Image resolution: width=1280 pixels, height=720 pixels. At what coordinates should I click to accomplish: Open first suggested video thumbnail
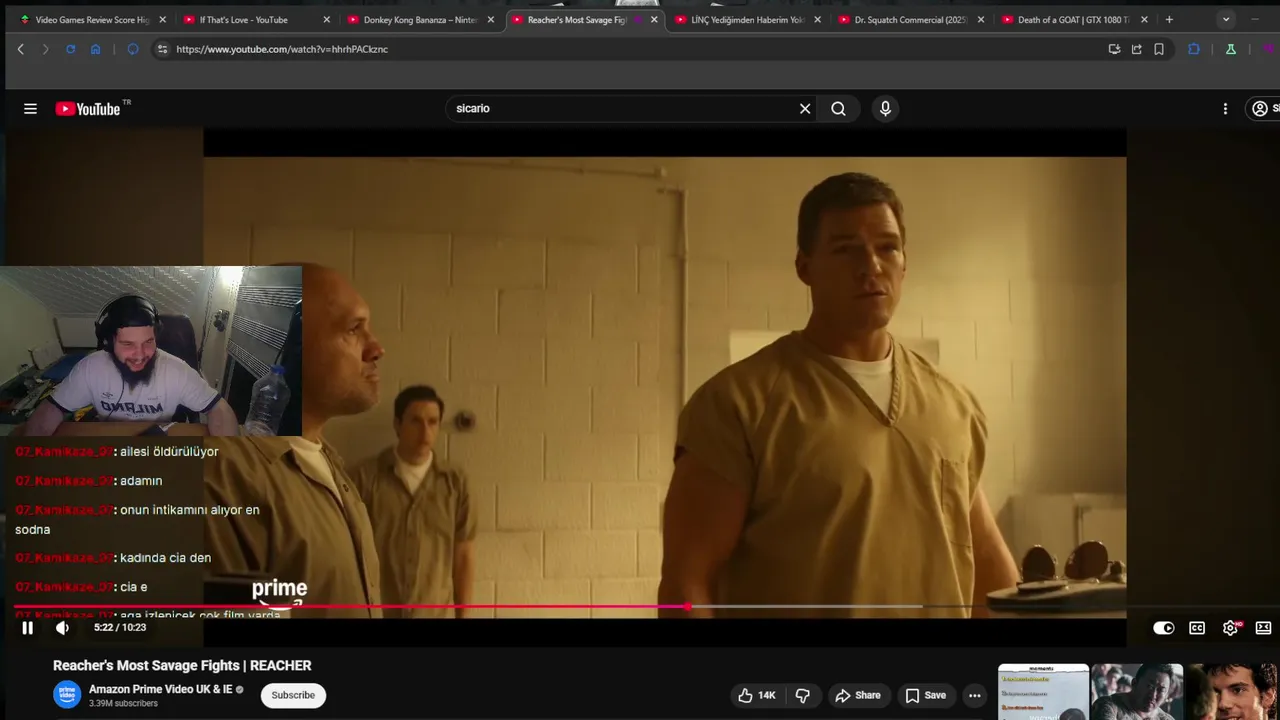pyautogui.click(x=1043, y=692)
